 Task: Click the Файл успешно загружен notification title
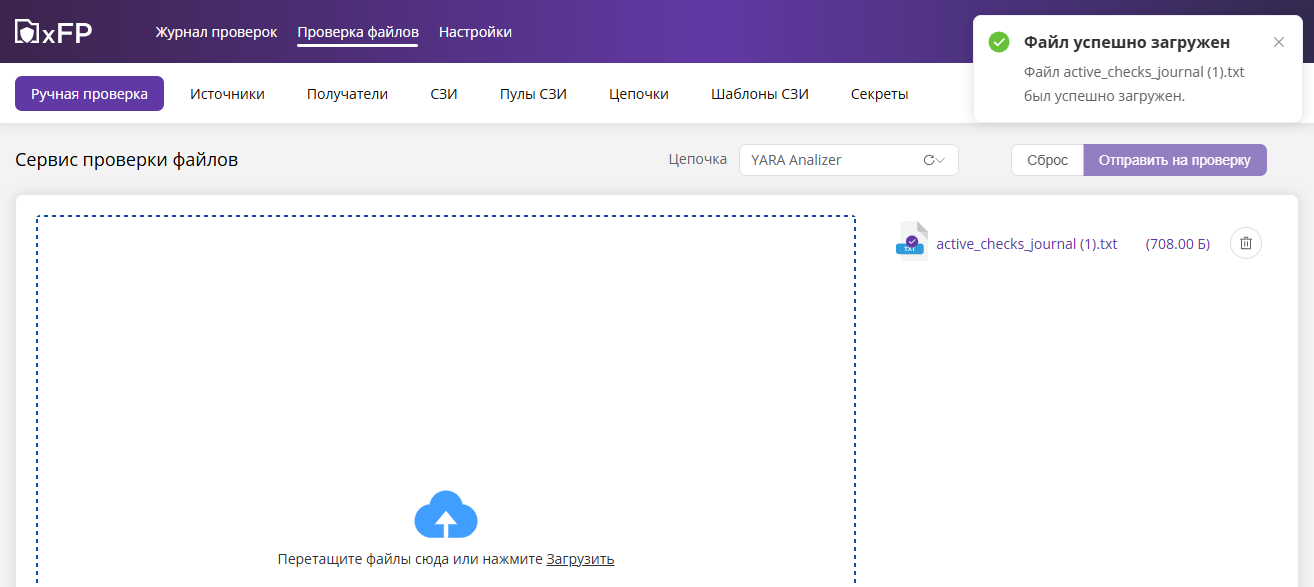1127,42
